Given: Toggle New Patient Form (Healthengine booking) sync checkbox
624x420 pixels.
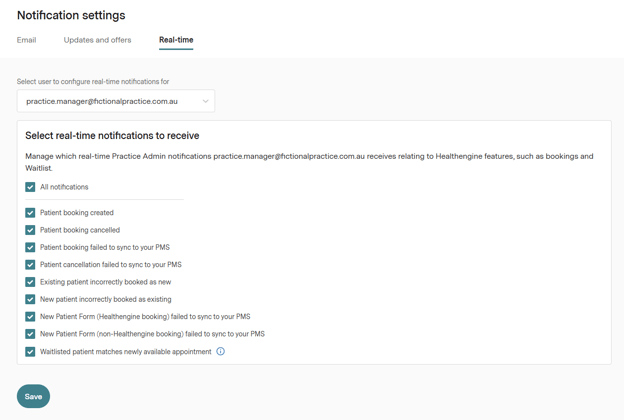Looking at the screenshot, I should (x=30, y=317).
